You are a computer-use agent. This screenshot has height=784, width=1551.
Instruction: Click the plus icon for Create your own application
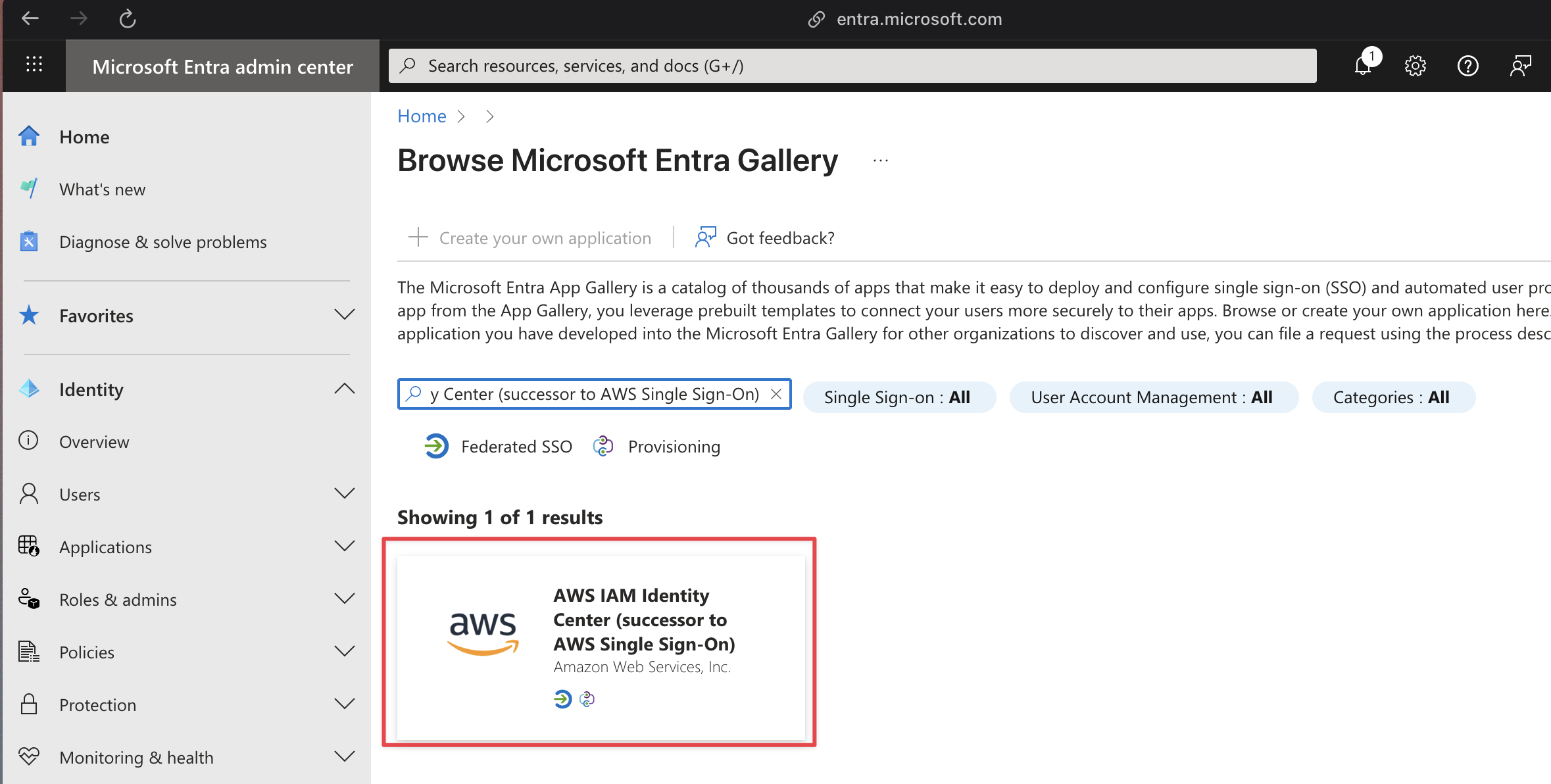(x=418, y=237)
